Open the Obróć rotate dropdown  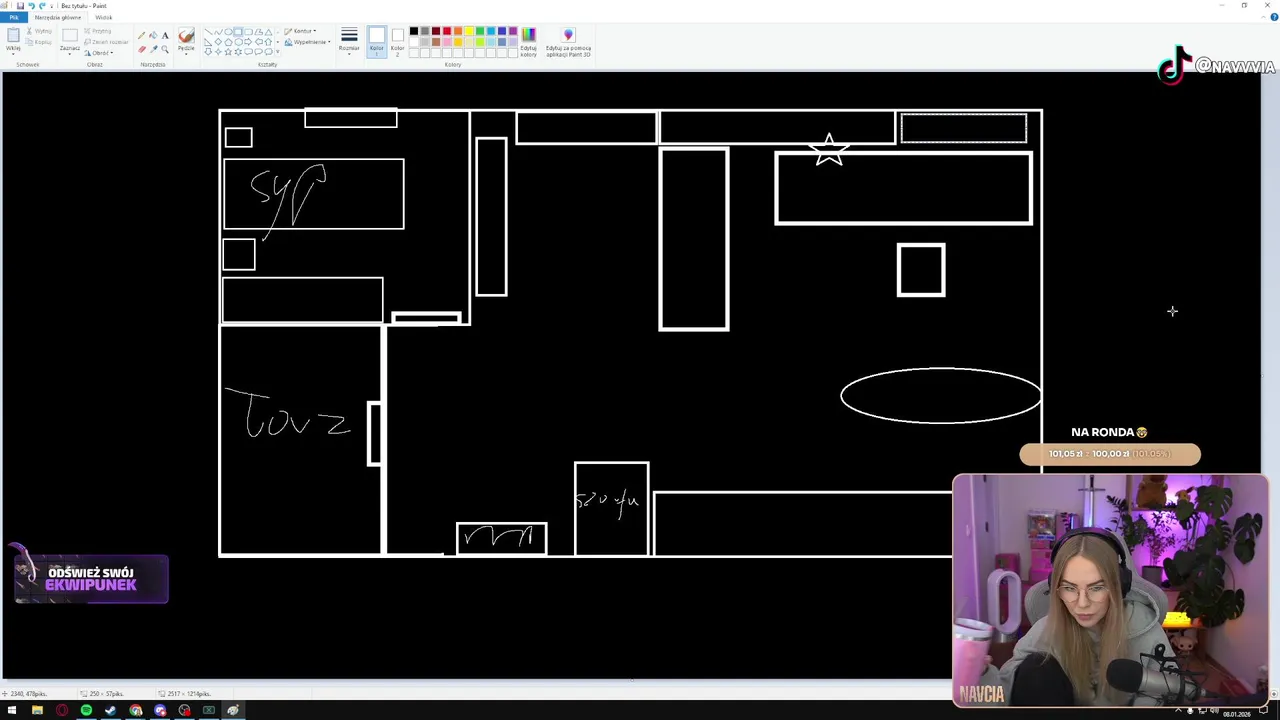99,53
